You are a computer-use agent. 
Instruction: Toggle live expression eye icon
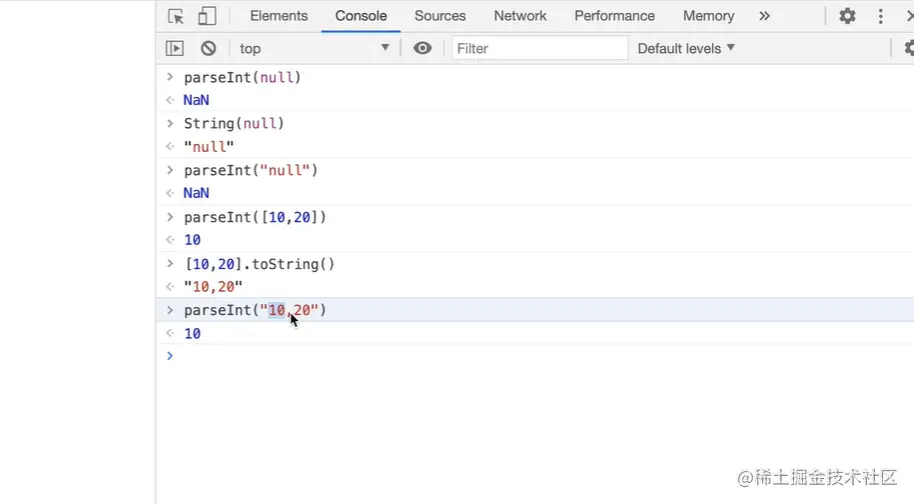423,48
